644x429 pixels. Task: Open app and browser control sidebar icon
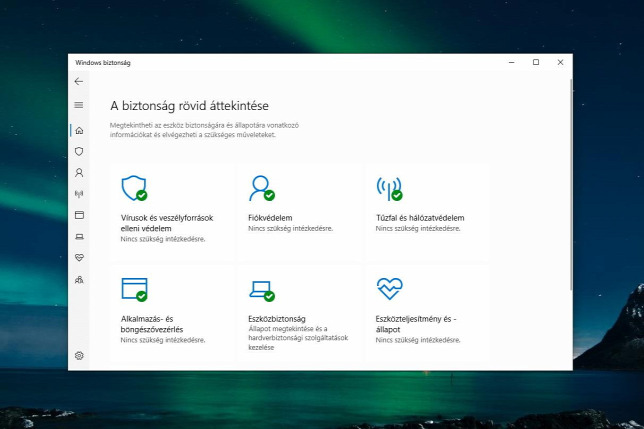point(79,215)
